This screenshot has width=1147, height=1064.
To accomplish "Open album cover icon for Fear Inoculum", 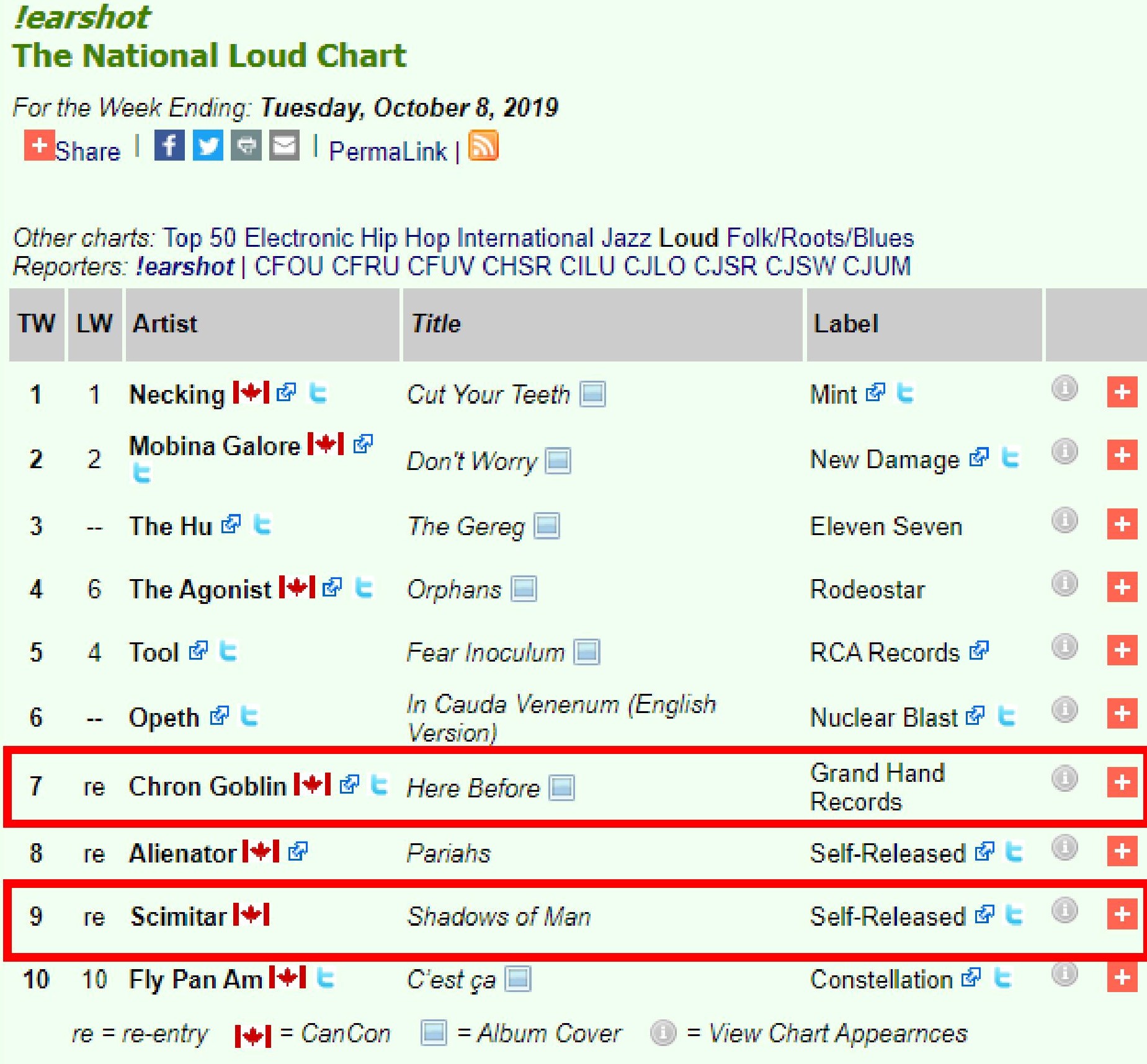I will point(587,652).
